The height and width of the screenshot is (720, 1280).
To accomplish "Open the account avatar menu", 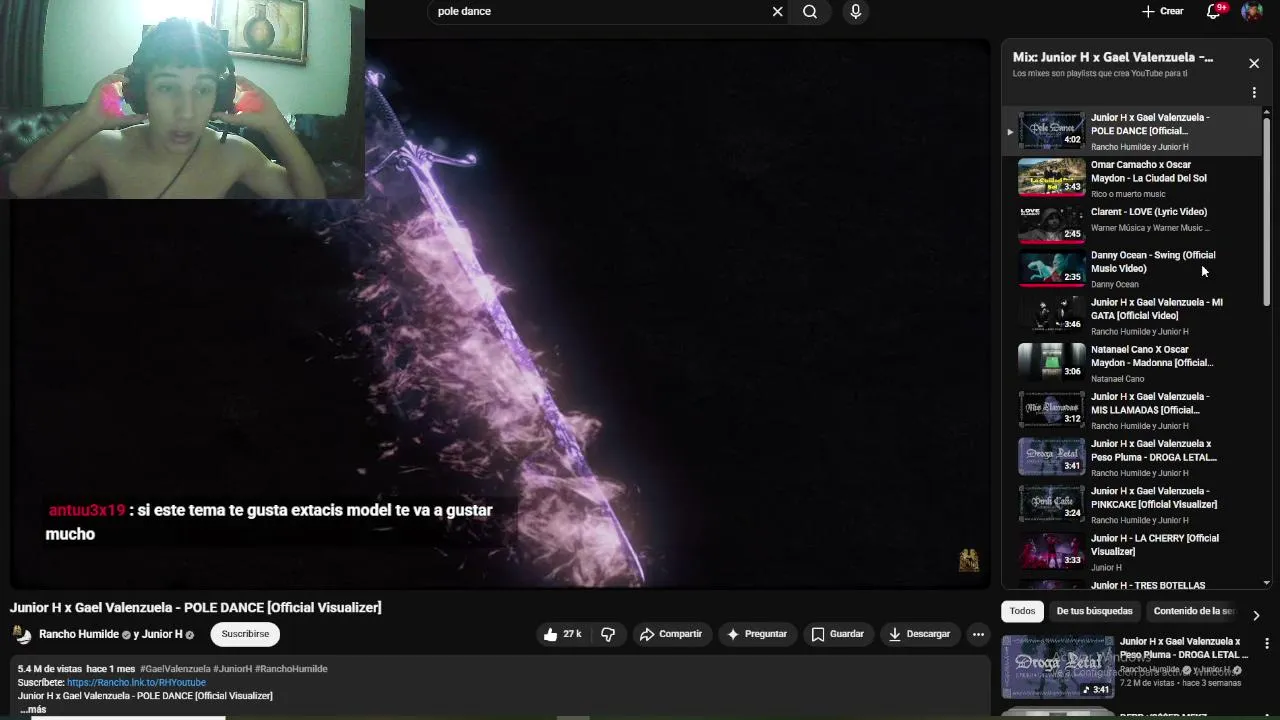I will (x=1252, y=12).
